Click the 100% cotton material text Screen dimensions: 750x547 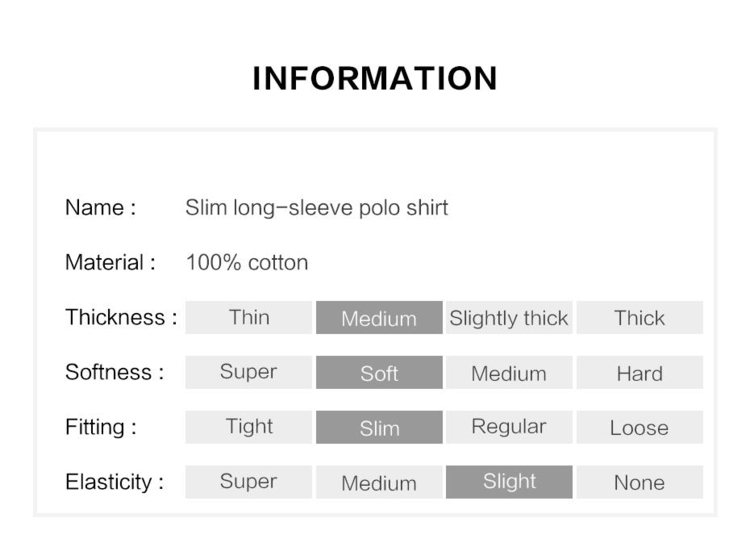[247, 263]
